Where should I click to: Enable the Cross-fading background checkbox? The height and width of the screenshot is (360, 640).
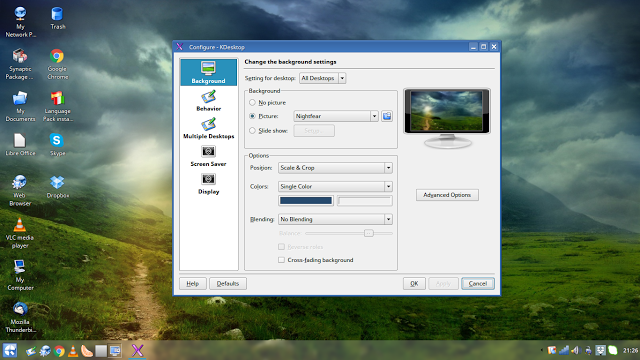pos(281,260)
